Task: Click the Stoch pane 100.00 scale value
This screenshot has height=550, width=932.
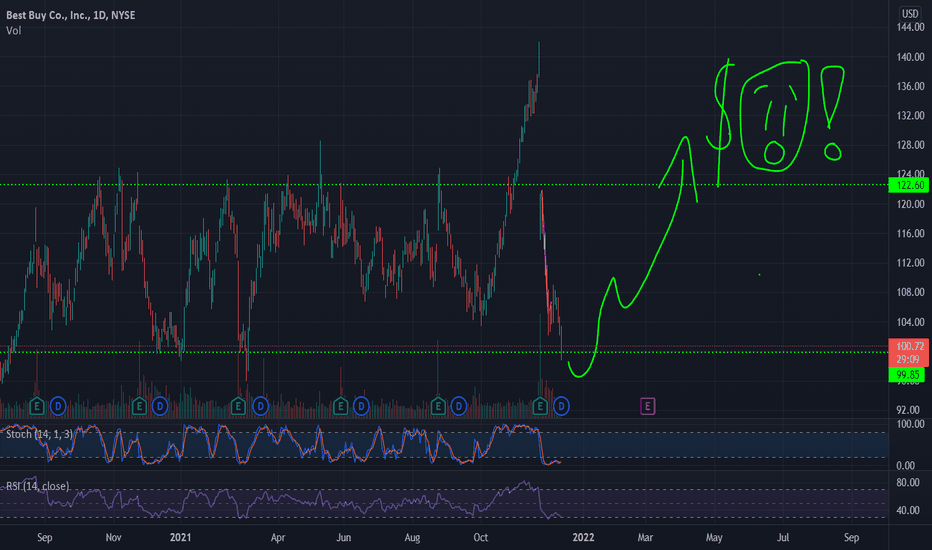Action: [x=910, y=424]
